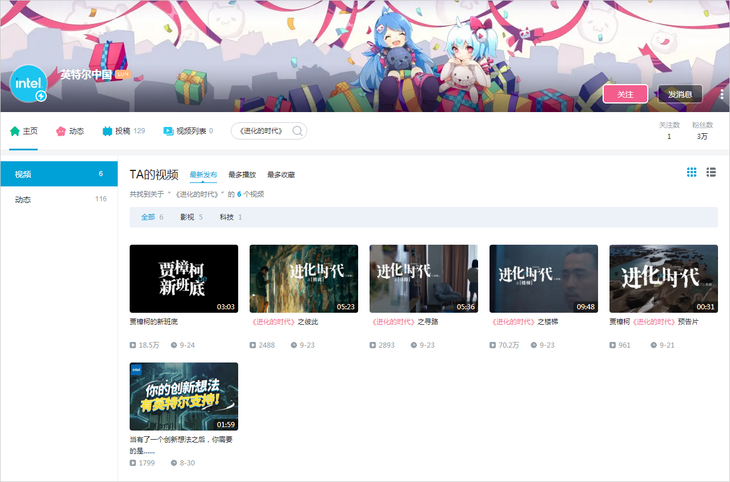Click the verified lightning badge on avatar
The width and height of the screenshot is (730, 482).
click(41, 96)
